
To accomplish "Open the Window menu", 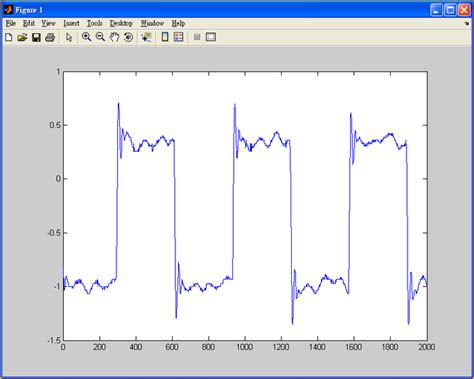I will (152, 23).
